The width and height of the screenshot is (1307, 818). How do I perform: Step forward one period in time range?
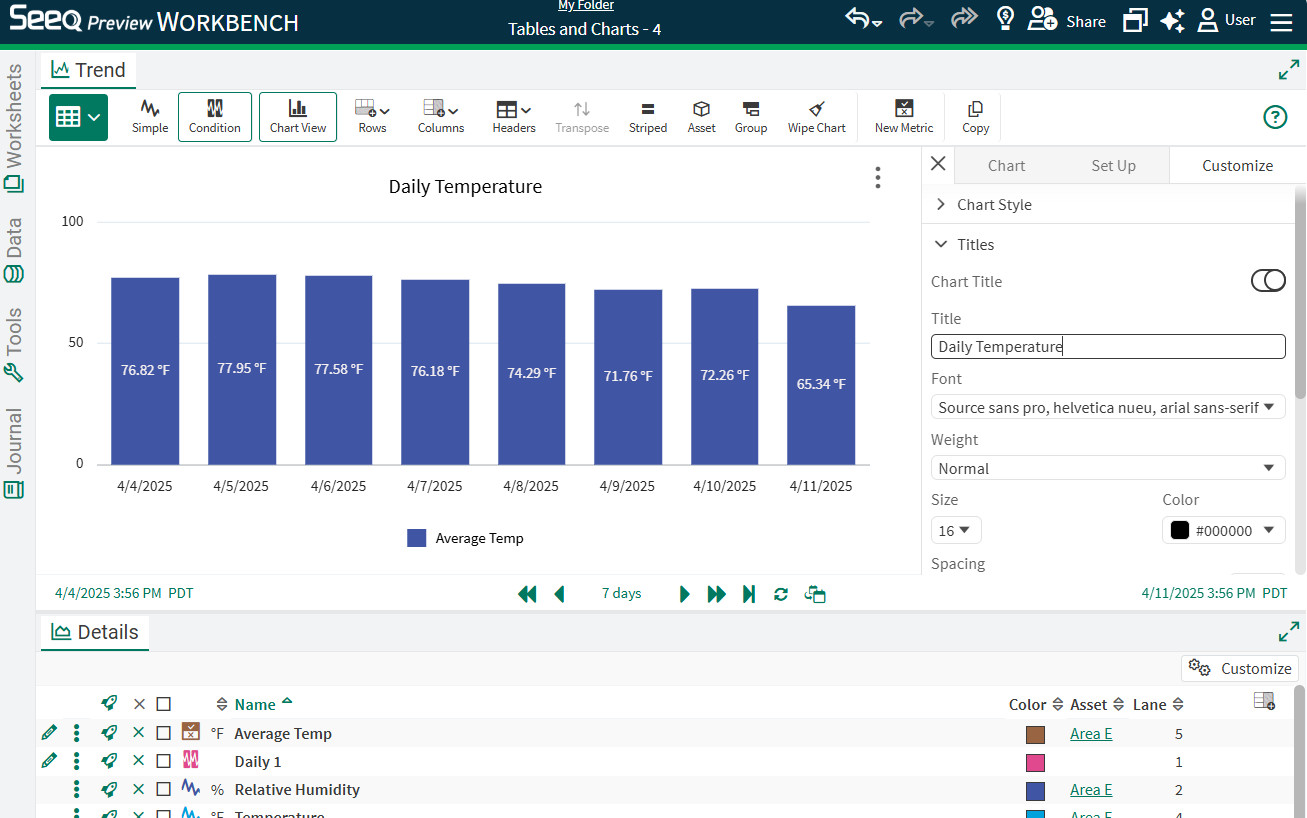pyautogui.click(x=685, y=594)
